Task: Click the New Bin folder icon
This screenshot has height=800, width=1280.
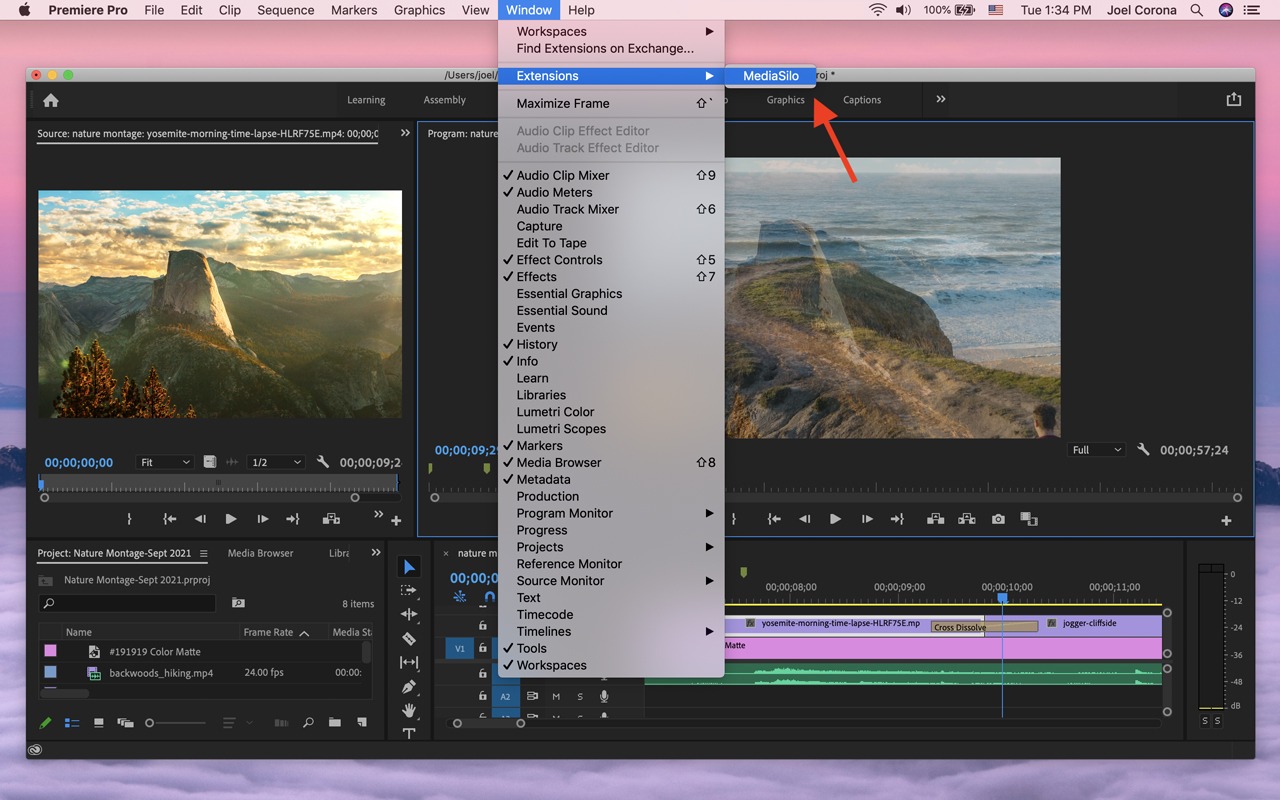Action: pos(335,723)
